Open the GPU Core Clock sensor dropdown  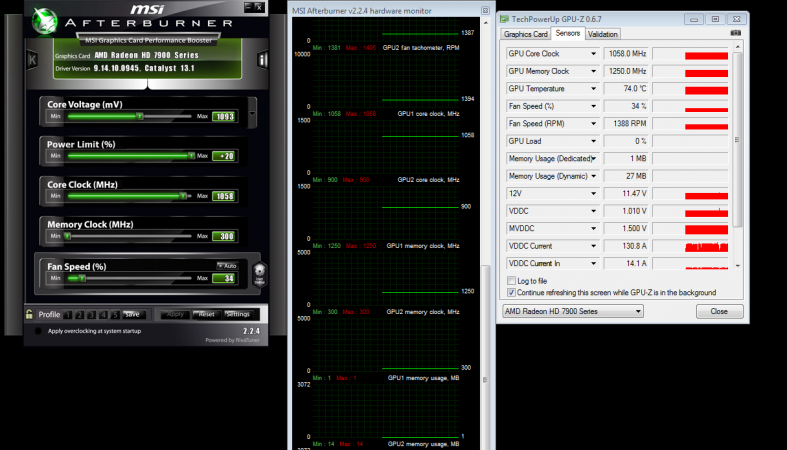point(593,54)
